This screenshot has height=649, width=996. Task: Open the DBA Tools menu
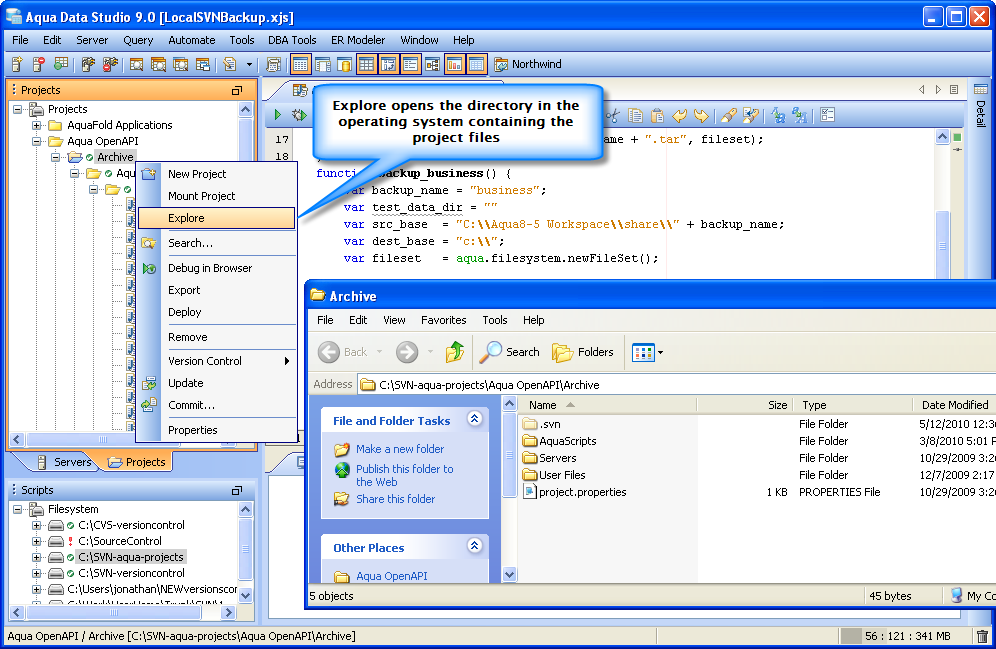click(x=292, y=40)
